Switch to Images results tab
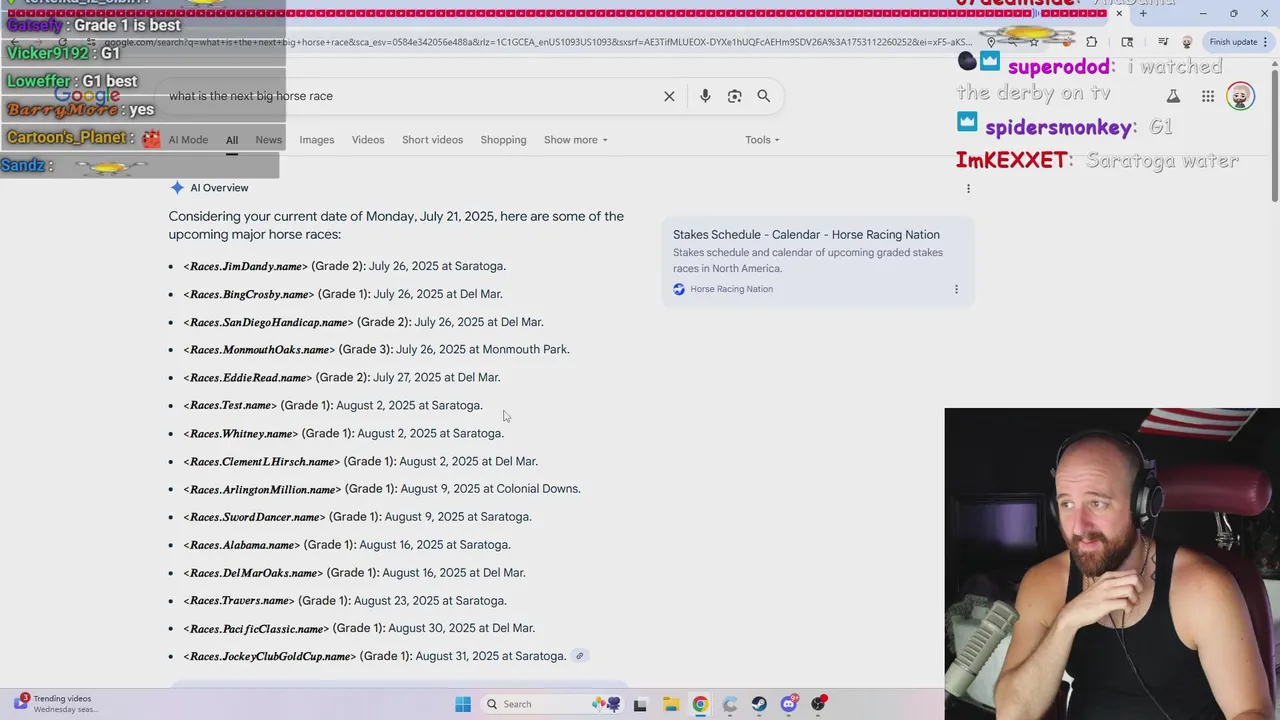Screen dimensions: 1280x720 317,140
